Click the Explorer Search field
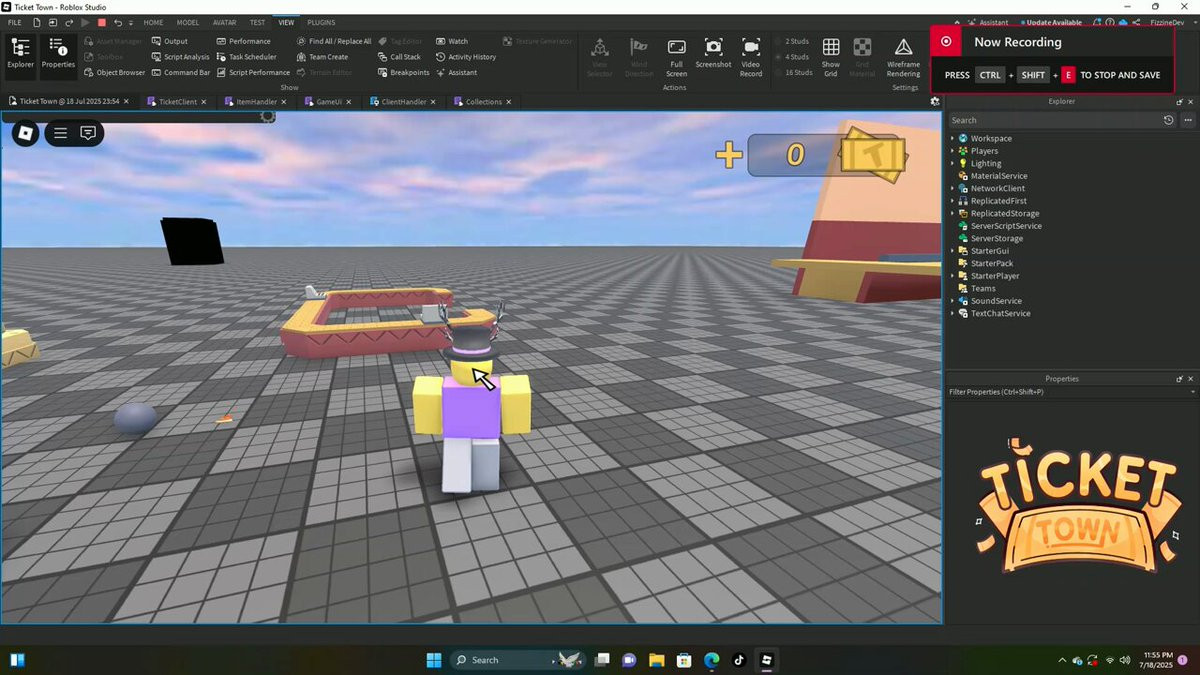This screenshot has height=675, width=1200. [1055, 120]
